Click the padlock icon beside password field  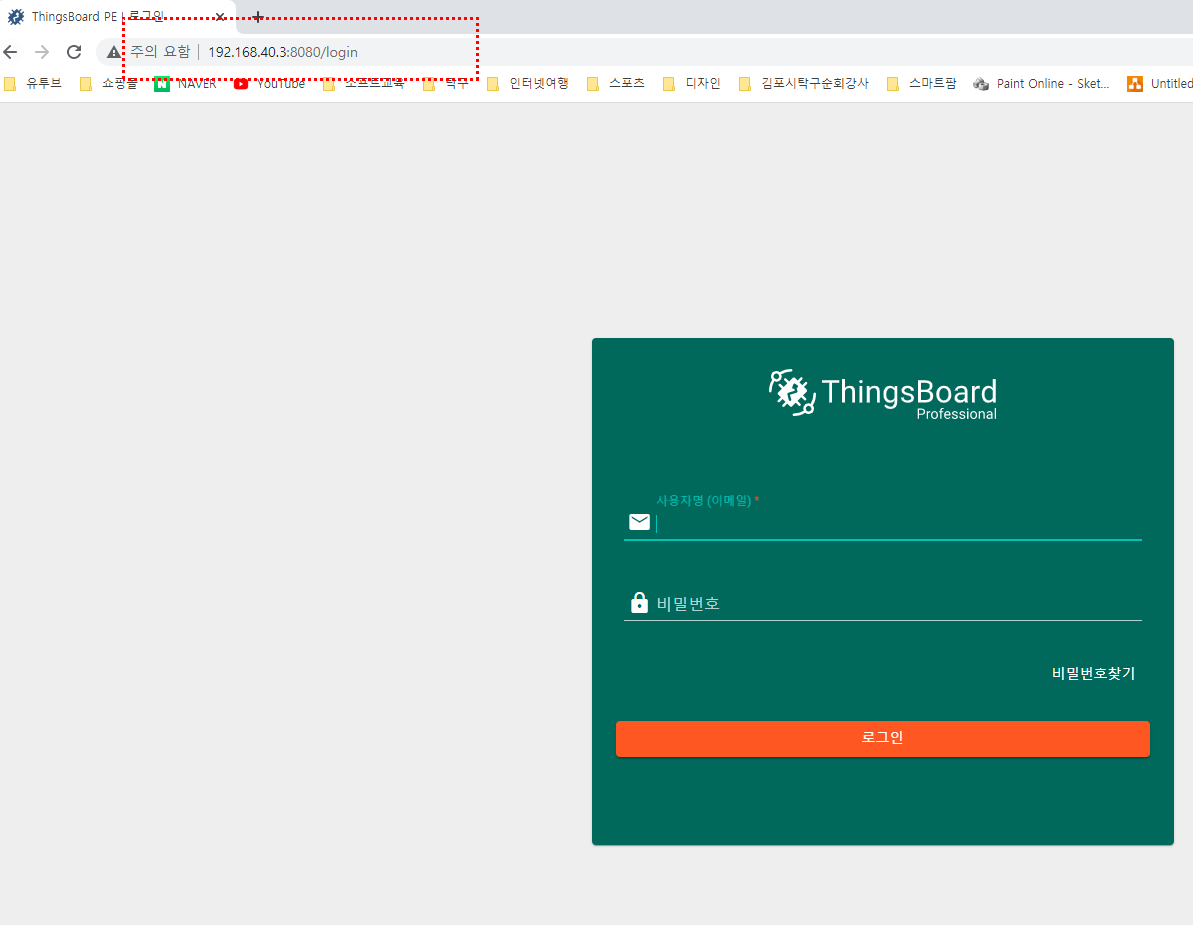(639, 602)
